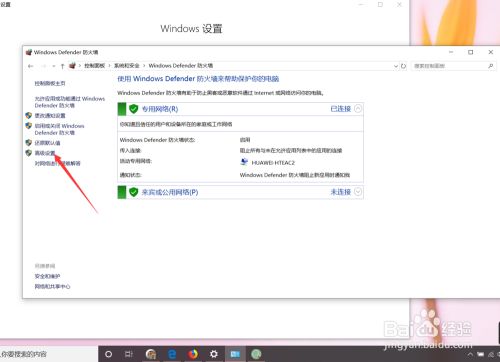Open the 还原默认值 restore defaults link

[x=47, y=143]
